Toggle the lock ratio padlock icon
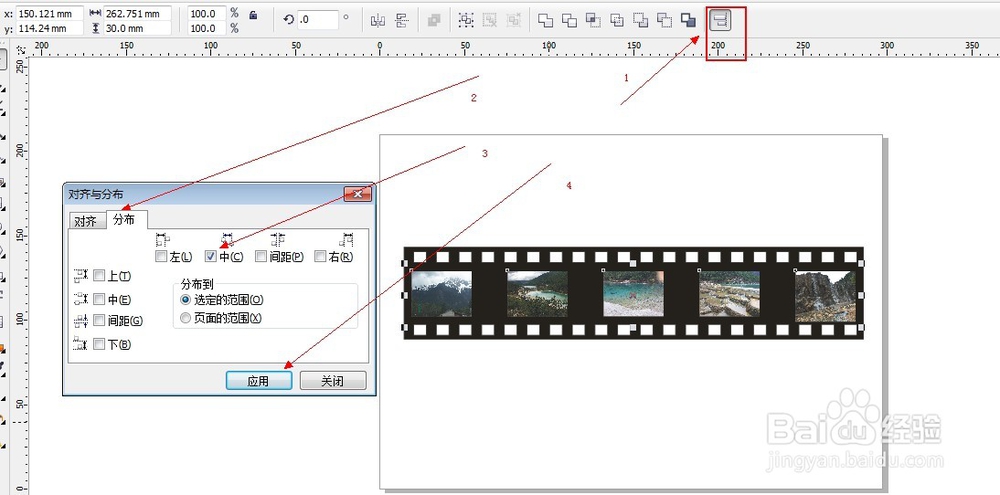The width and height of the screenshot is (1000, 495). [253, 15]
